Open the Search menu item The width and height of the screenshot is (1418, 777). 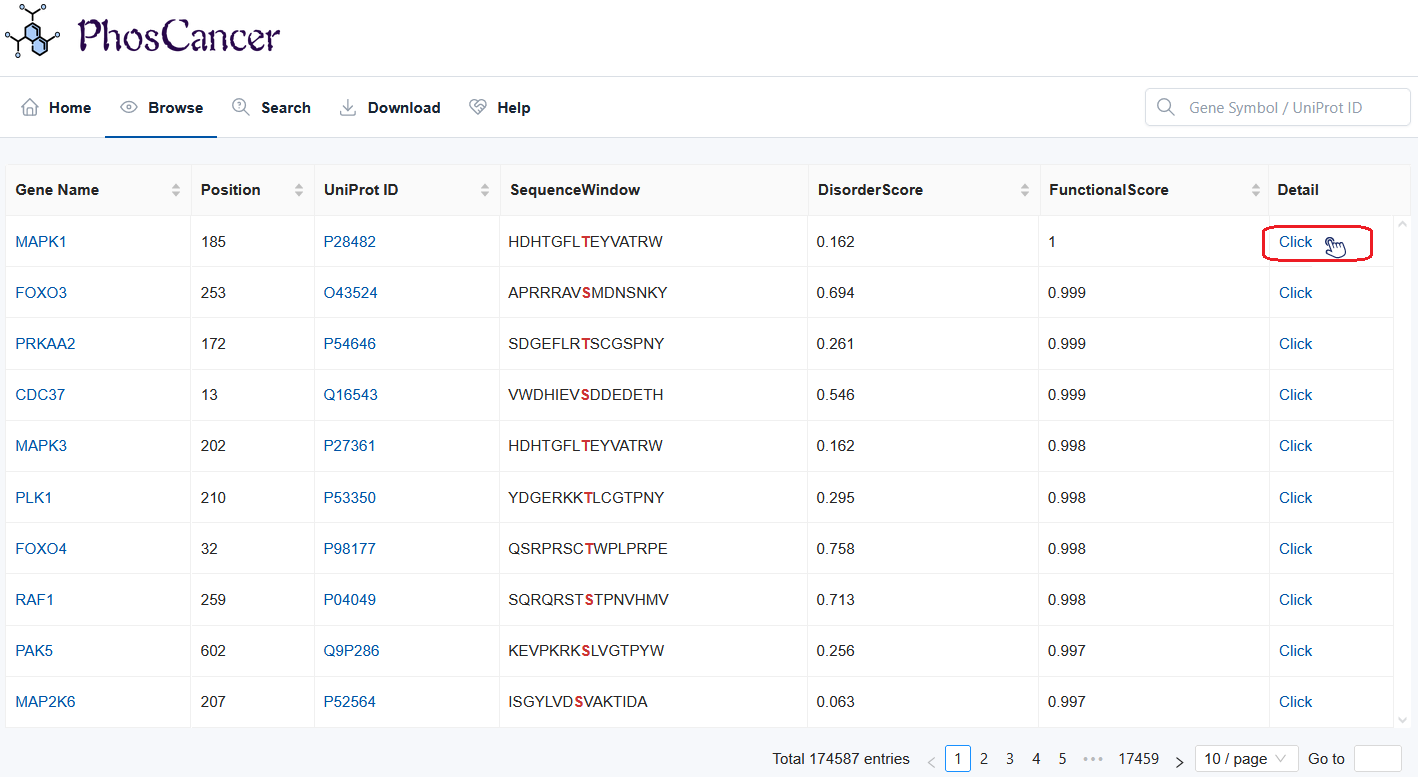pos(271,107)
